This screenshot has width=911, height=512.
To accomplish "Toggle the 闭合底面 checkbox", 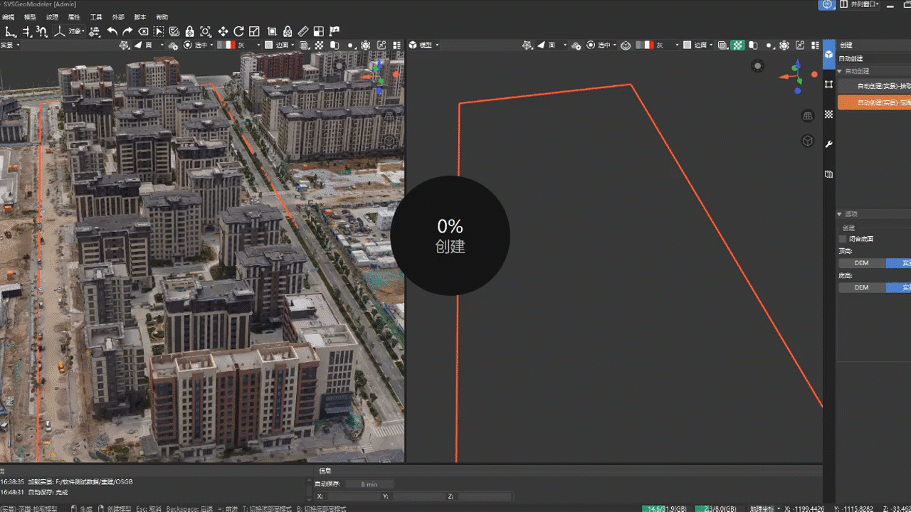I will 842,239.
